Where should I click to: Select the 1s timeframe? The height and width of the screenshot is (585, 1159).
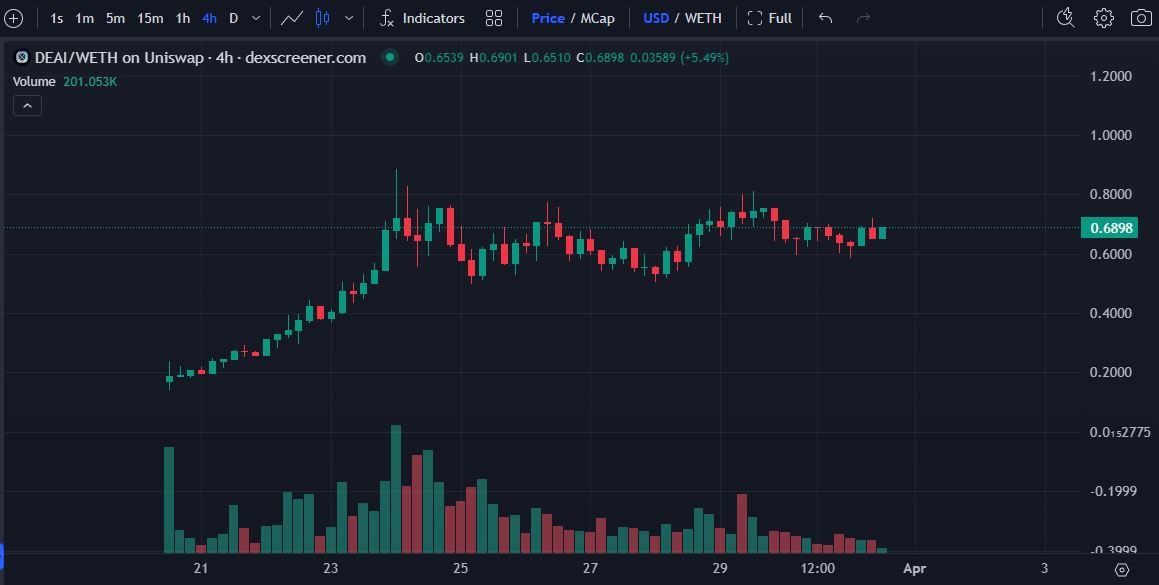(57, 18)
